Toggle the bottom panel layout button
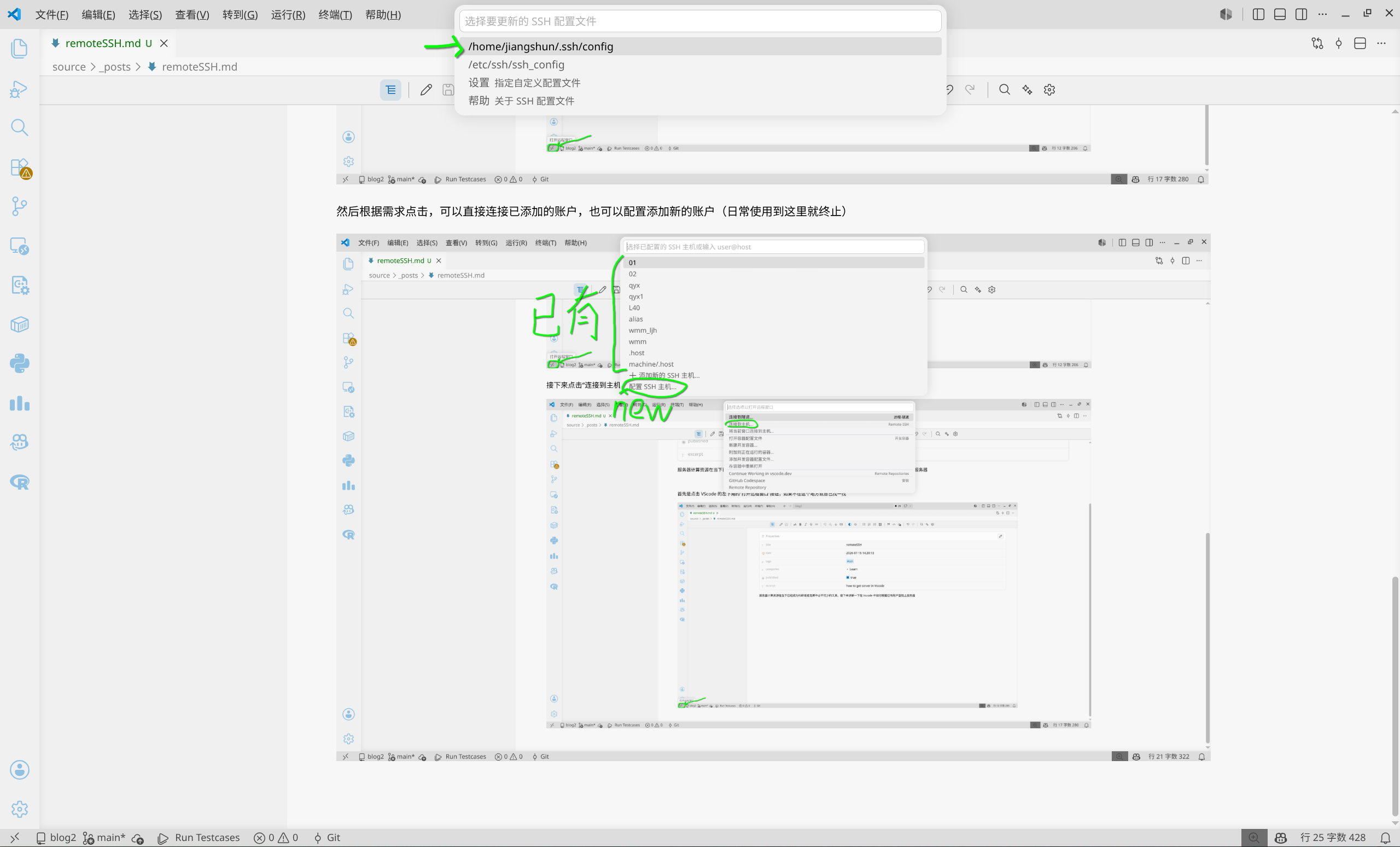Screen dimensions: 1400x847 (x=1280, y=15)
